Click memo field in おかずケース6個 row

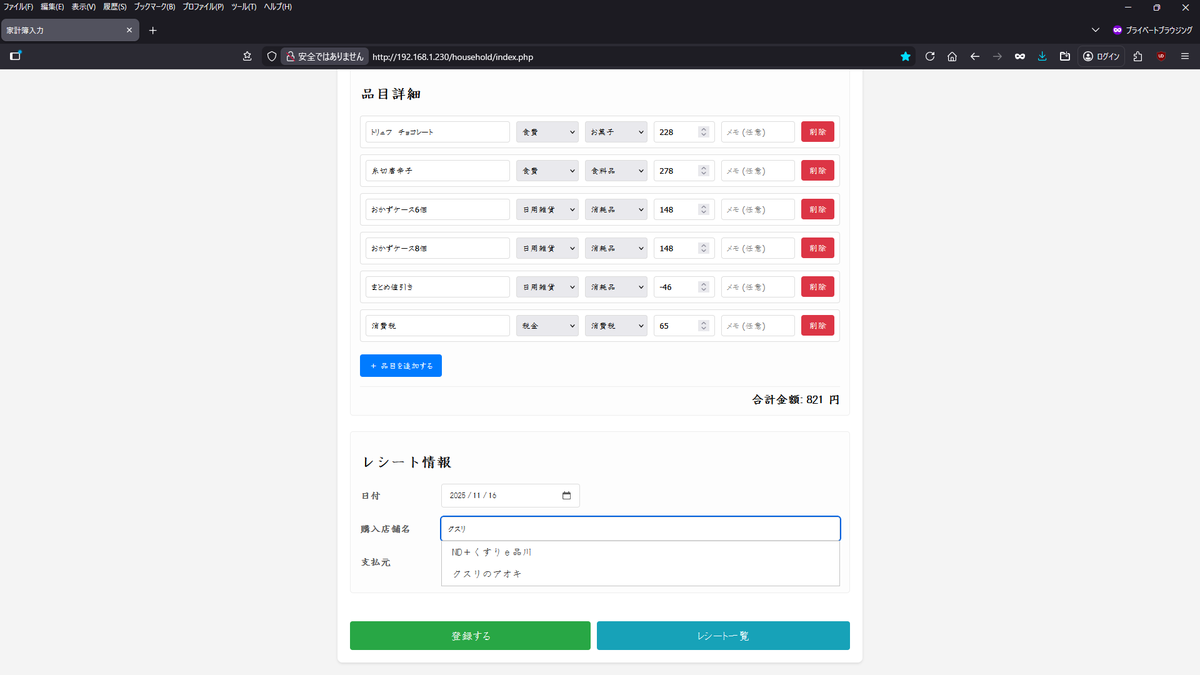[x=758, y=209]
